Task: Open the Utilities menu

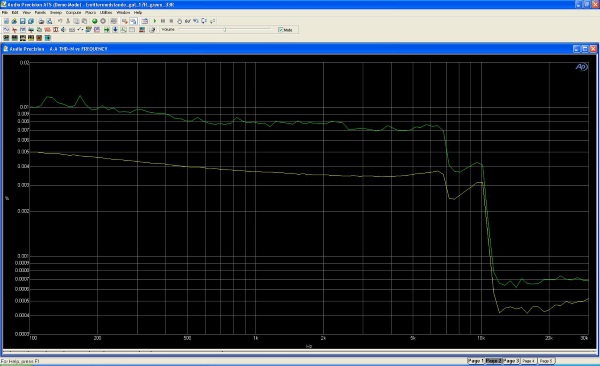Action: click(x=106, y=13)
